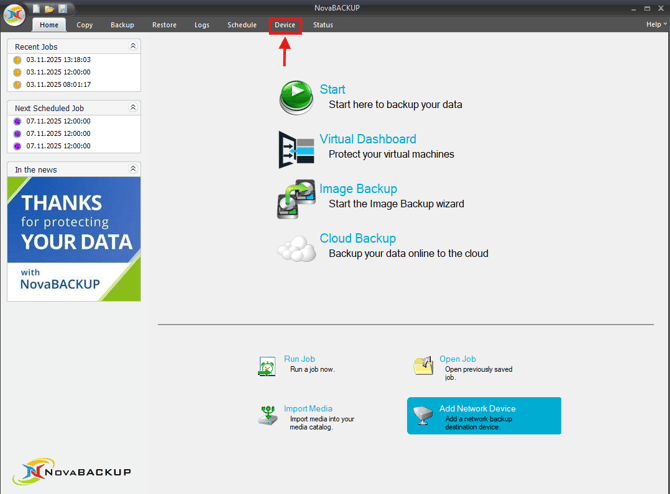Viewport: 670px width, 494px height.
Task: Collapse the Recent Jobs panel
Action: [133, 46]
